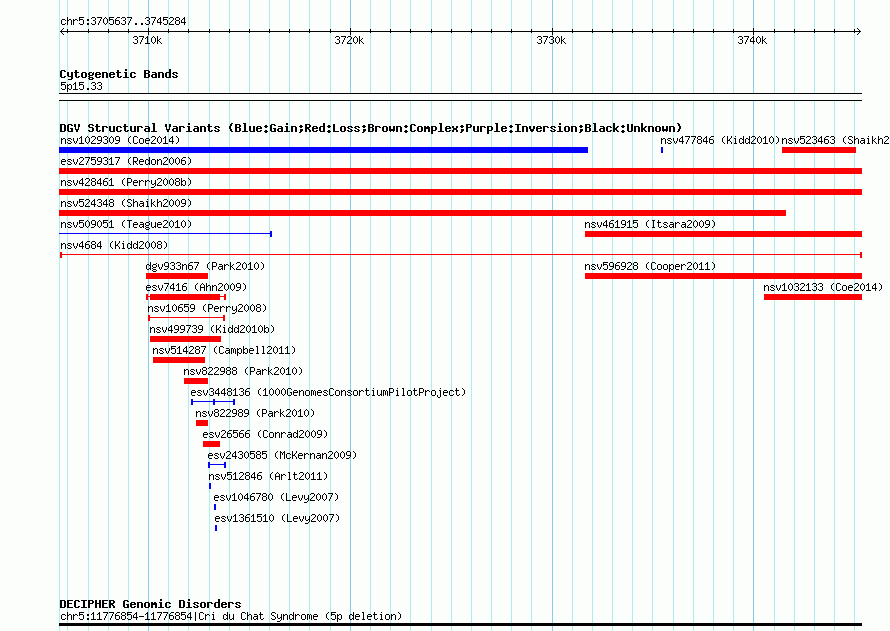Screen dimensions: 890x631
Task: Click the red nsv428461 loss bar
Action: [x=460, y=192]
